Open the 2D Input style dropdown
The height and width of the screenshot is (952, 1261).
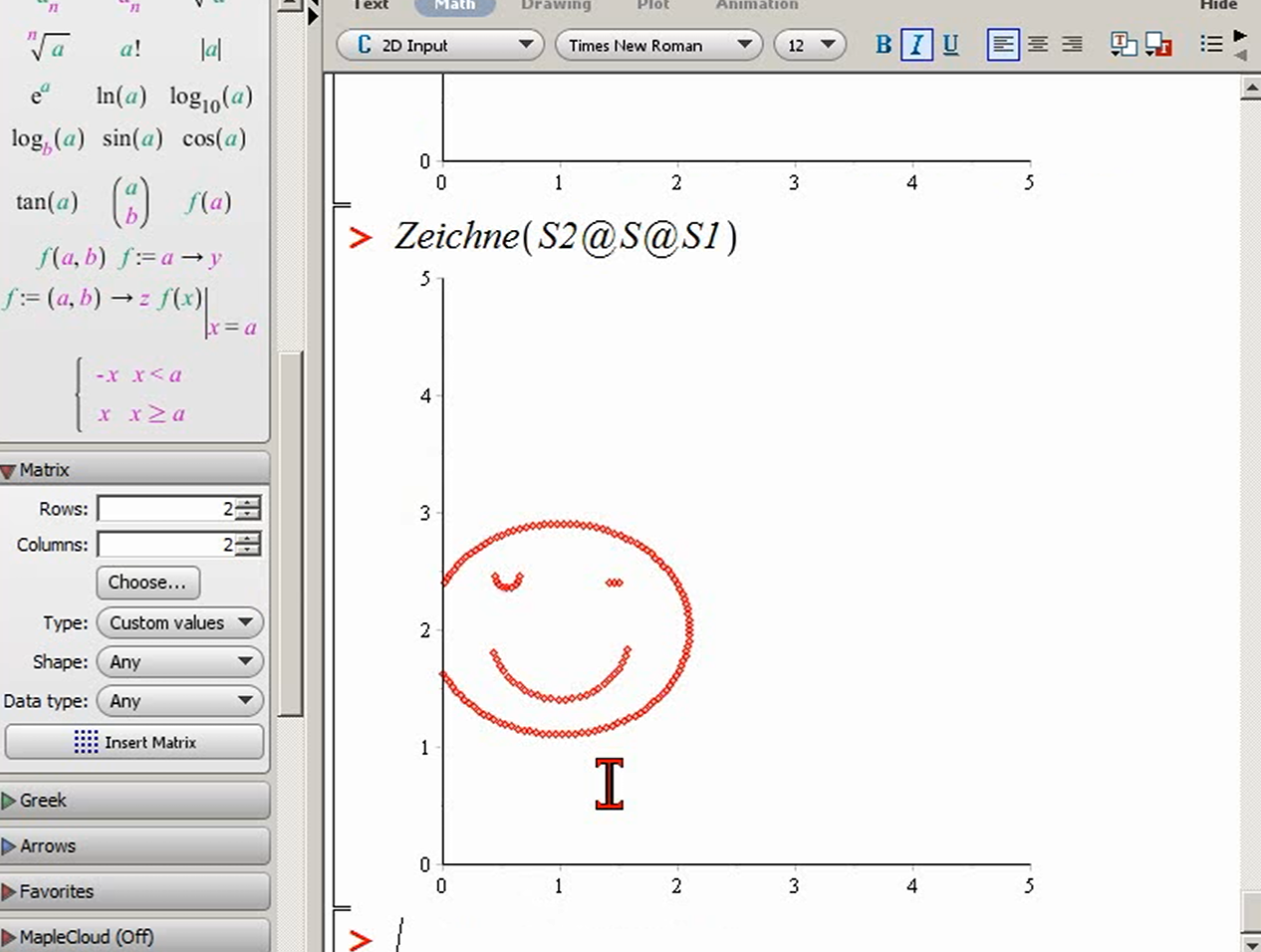coord(440,45)
